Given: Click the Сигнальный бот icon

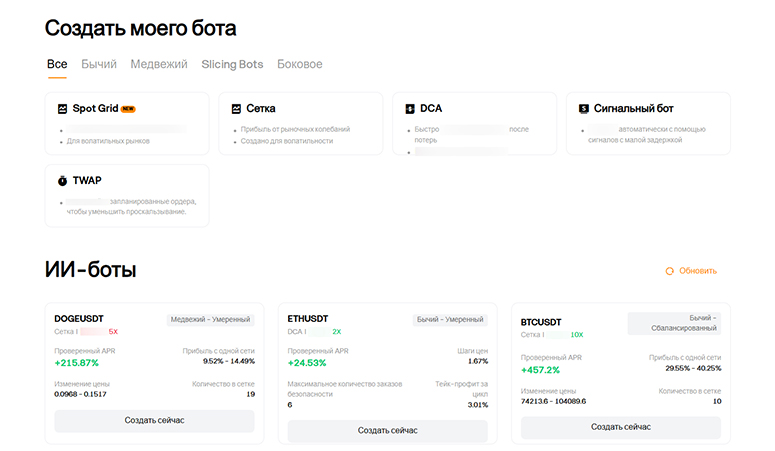Looking at the screenshot, I should click(x=584, y=108).
